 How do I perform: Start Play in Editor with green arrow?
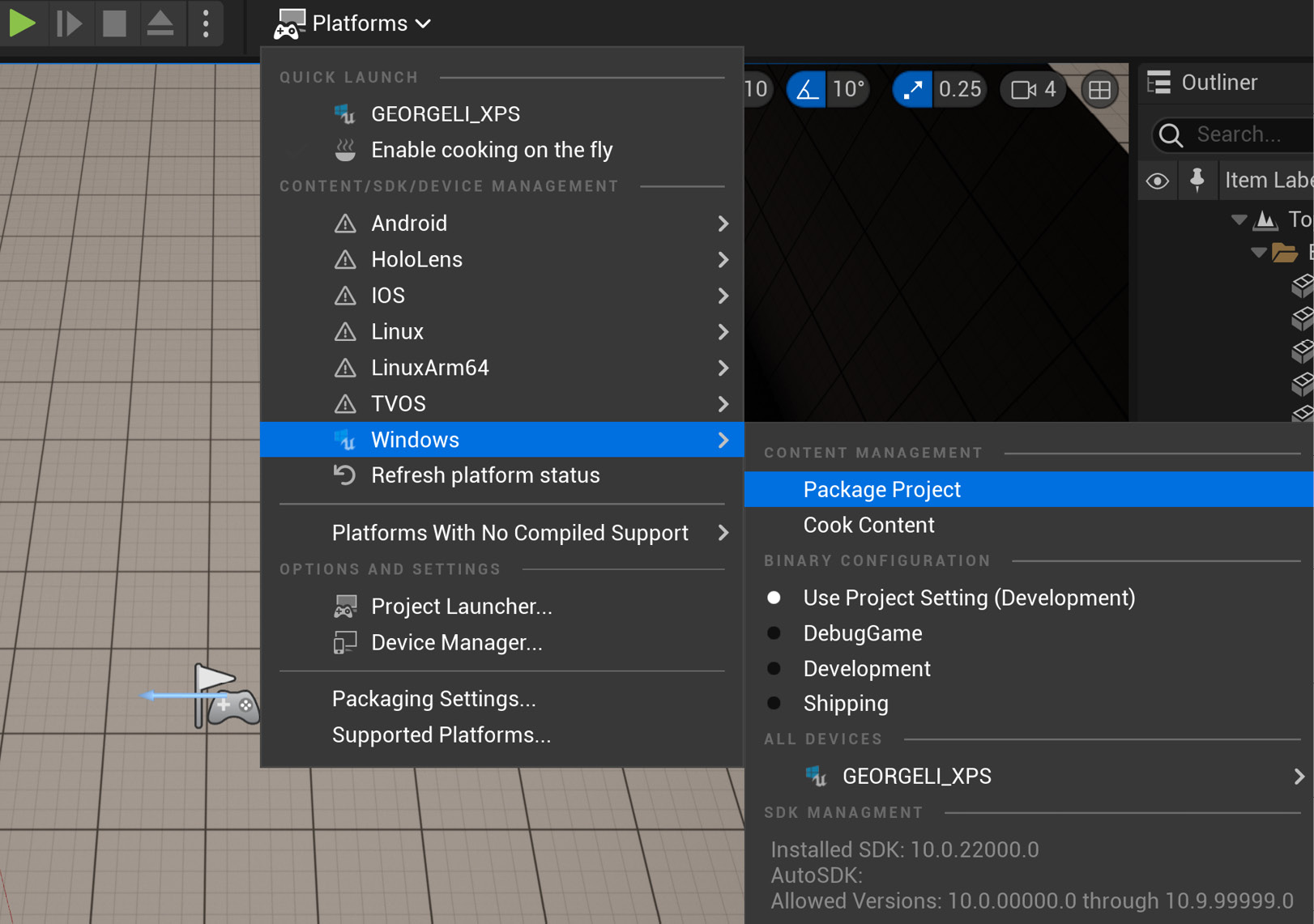pos(22,23)
